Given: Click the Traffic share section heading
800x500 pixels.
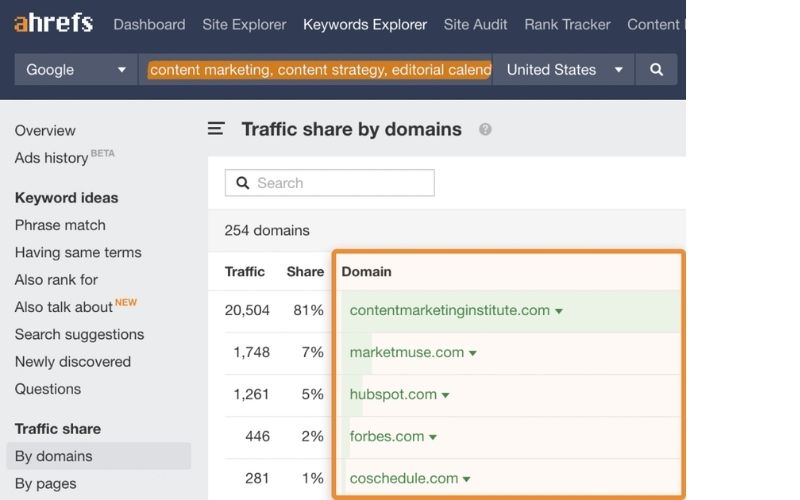Looking at the screenshot, I should tap(58, 429).
